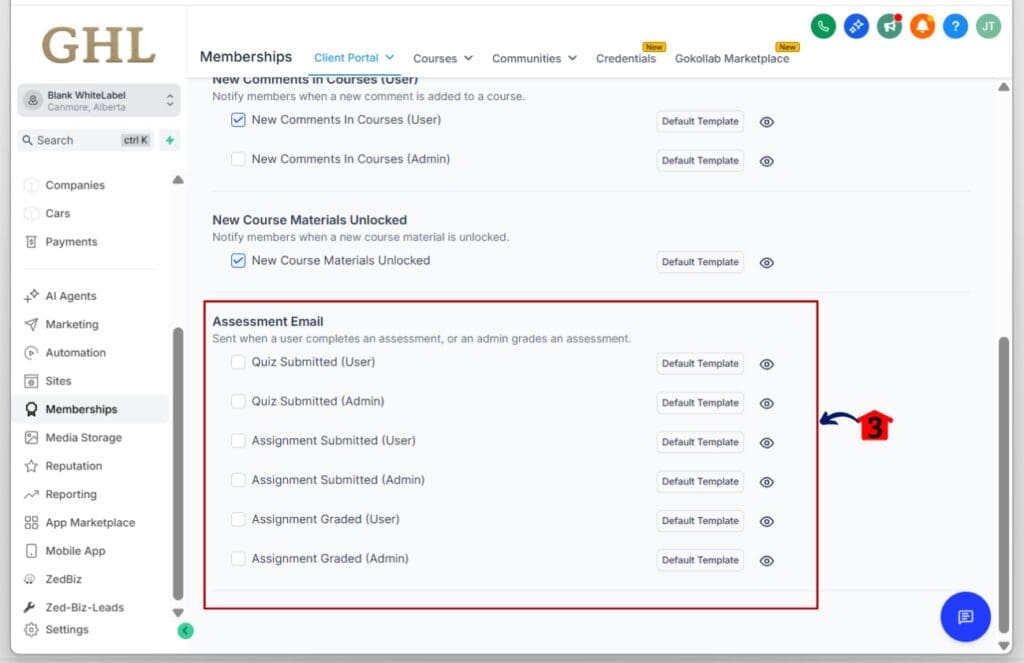Enable the Quiz Submitted (User) checkbox
Viewport: 1024px width, 663px height.
coord(238,362)
